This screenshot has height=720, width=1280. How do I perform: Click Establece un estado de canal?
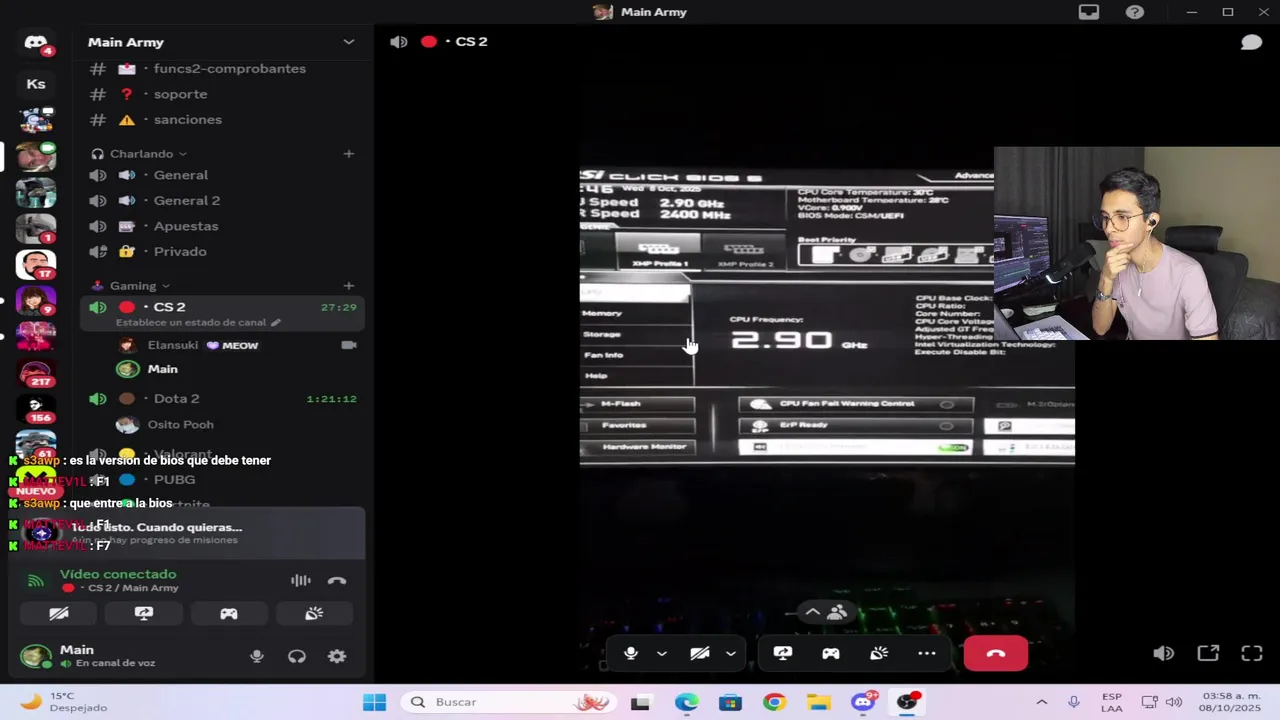coord(192,323)
